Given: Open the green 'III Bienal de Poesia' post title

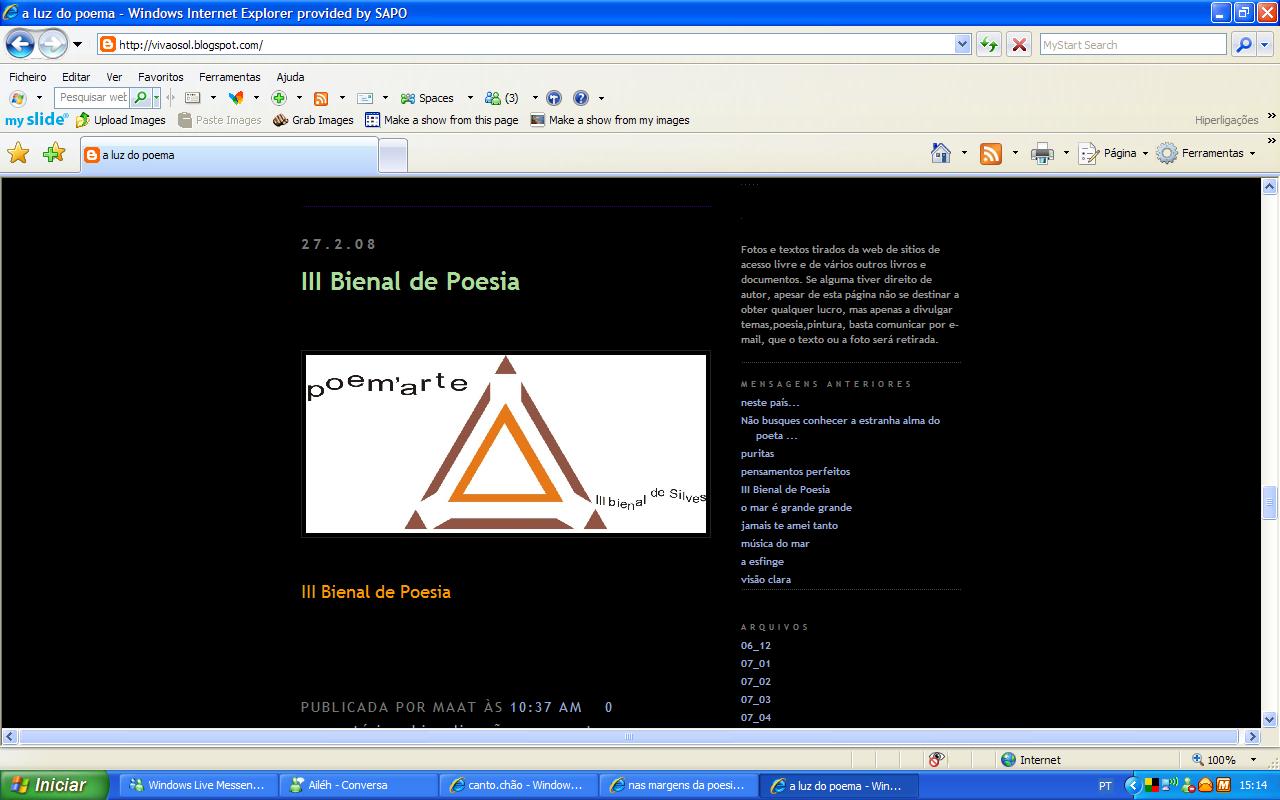Looking at the screenshot, I should point(410,281).
